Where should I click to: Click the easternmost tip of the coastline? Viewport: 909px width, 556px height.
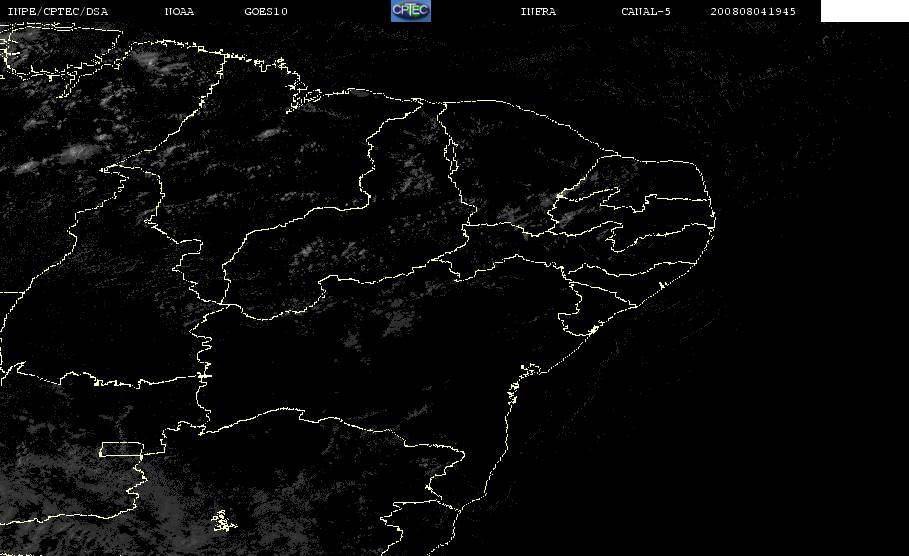pyautogui.click(x=714, y=220)
